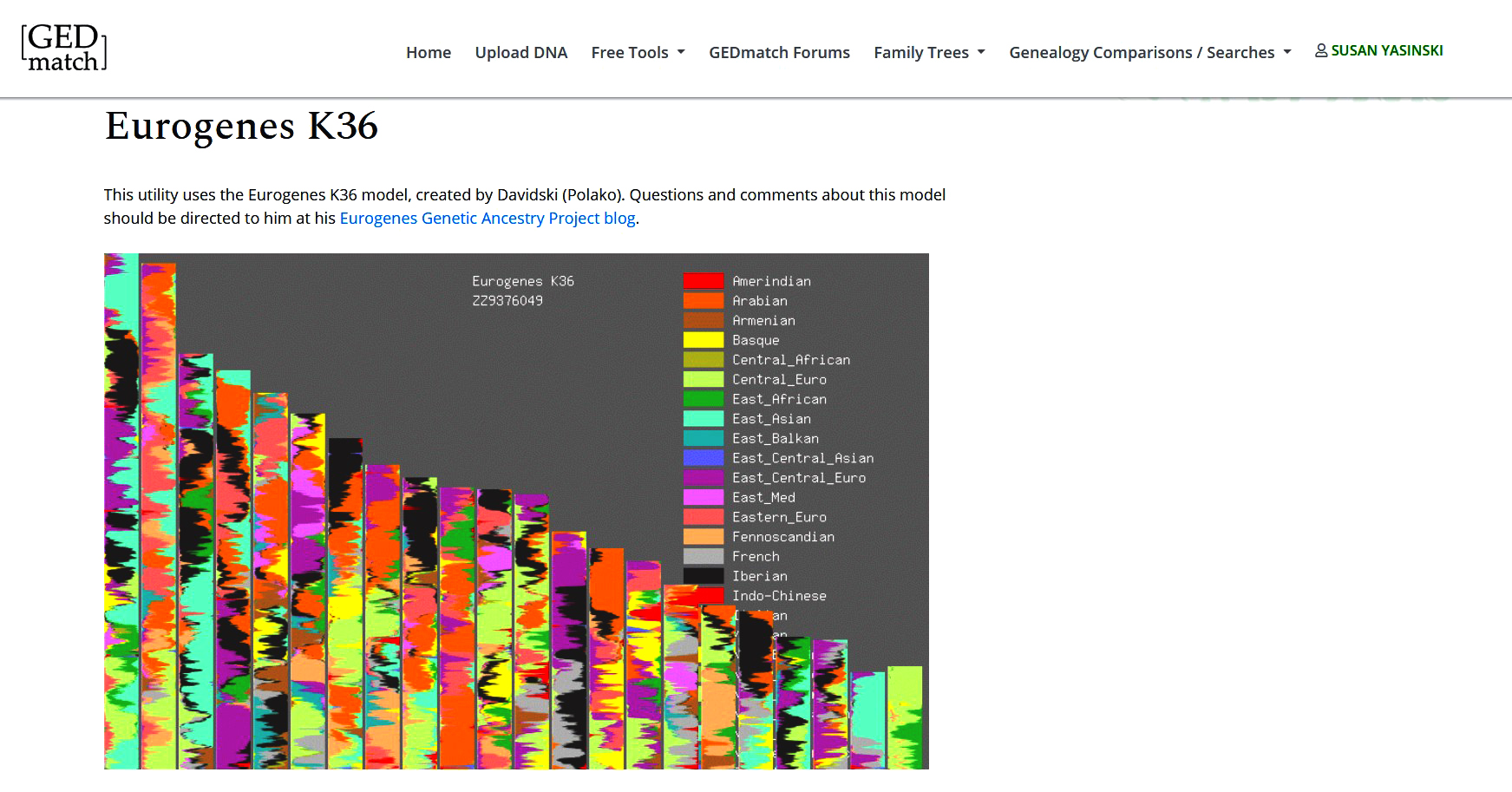Screen dimensions: 1512x792
Task: Click the East_Central_Asian blue swatch
Action: click(x=704, y=458)
